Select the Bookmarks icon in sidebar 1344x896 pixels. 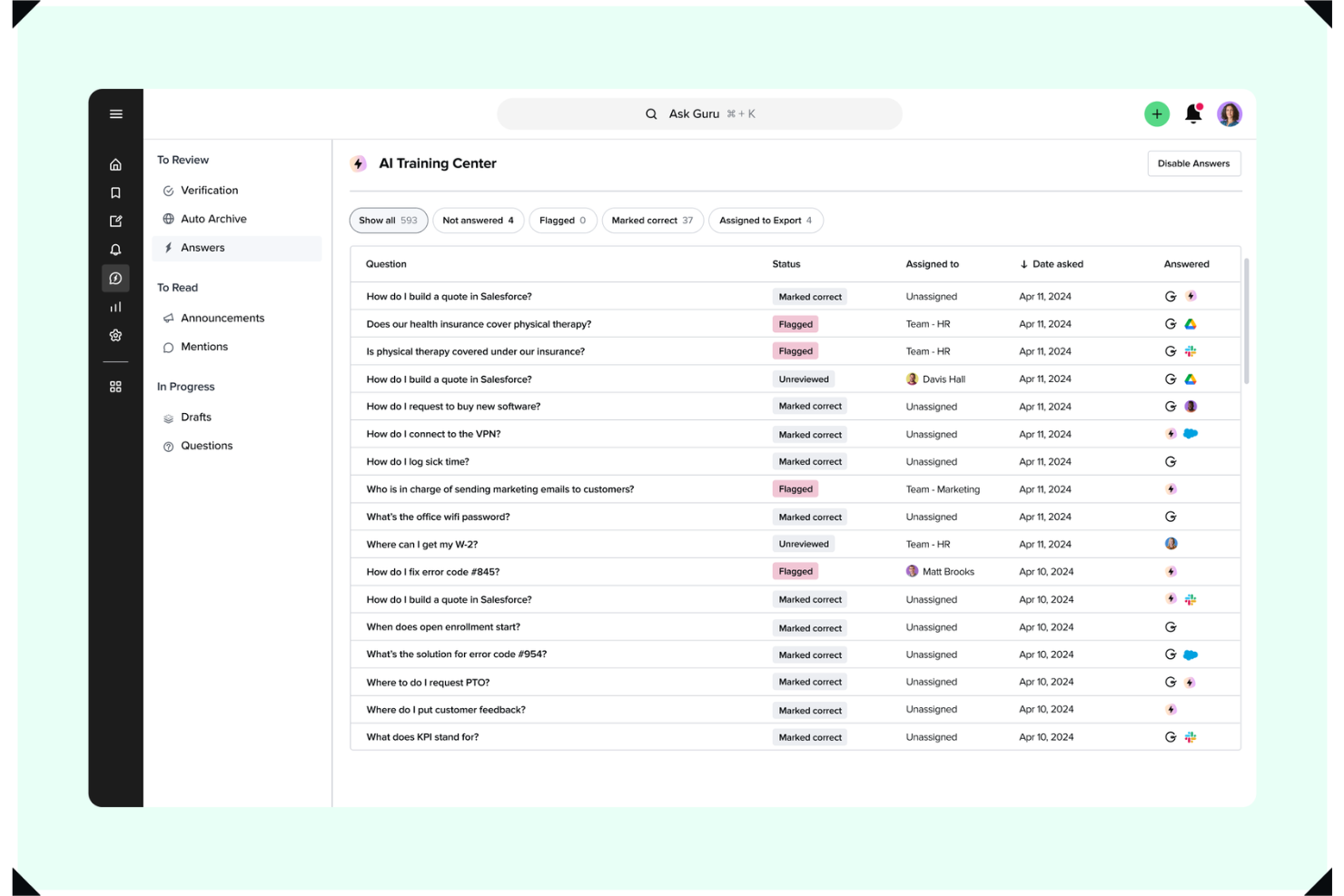pos(115,192)
